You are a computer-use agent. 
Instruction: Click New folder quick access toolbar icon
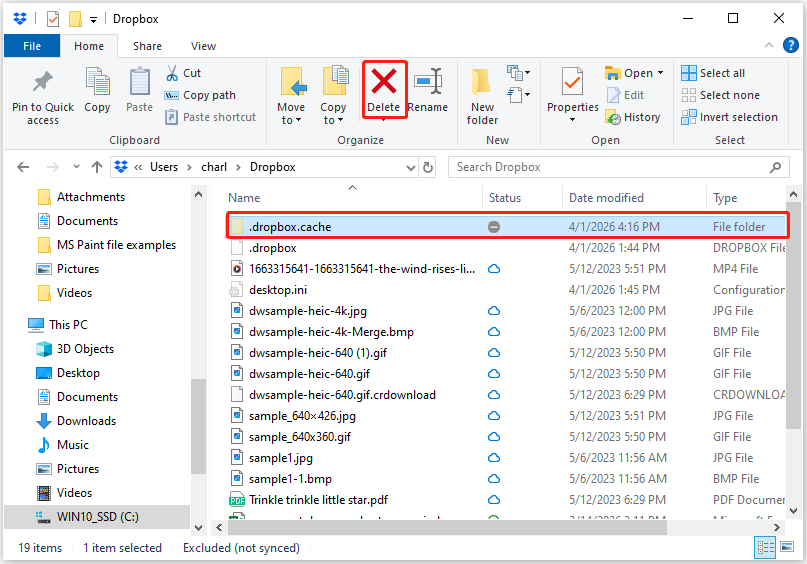[75, 19]
